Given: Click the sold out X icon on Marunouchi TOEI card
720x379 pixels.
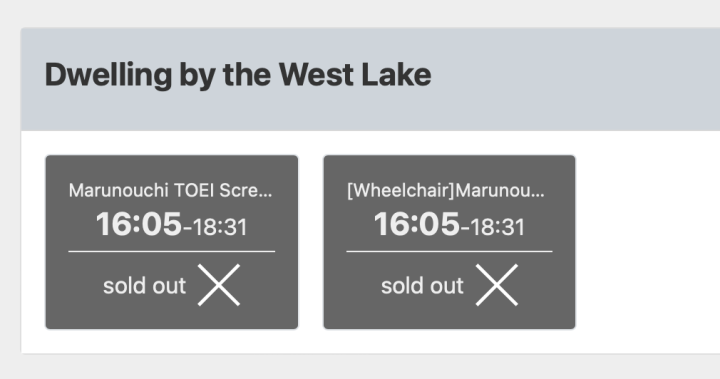Looking at the screenshot, I should tap(219, 285).
